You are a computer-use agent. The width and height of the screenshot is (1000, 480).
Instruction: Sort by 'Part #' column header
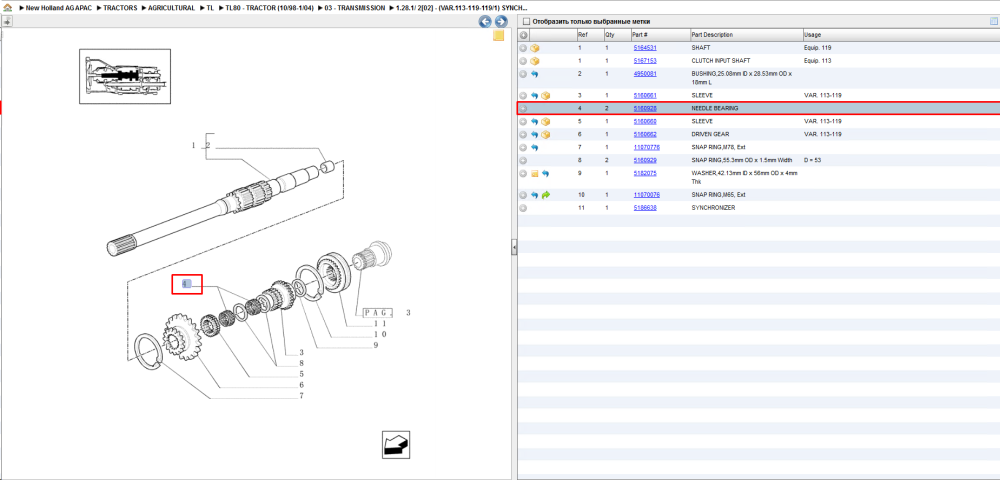(640, 34)
